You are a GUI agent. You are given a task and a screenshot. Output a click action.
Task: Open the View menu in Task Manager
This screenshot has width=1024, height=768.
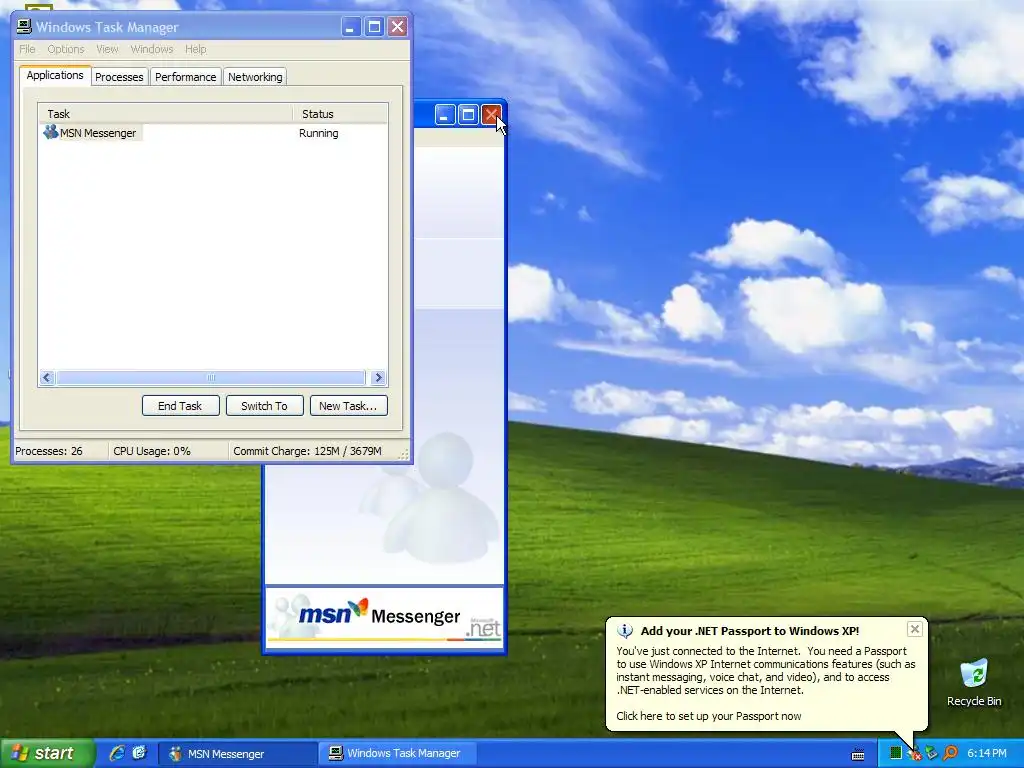coord(107,49)
